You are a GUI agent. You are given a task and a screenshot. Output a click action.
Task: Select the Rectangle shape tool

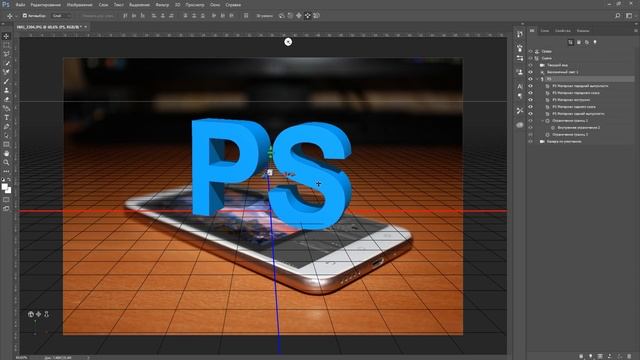pyautogui.click(x=6, y=144)
